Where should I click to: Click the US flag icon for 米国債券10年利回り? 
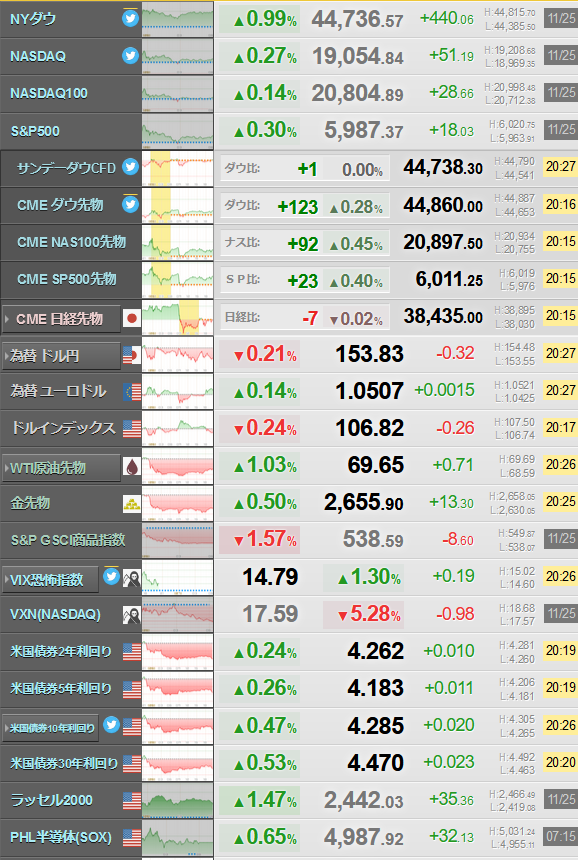coord(132,727)
